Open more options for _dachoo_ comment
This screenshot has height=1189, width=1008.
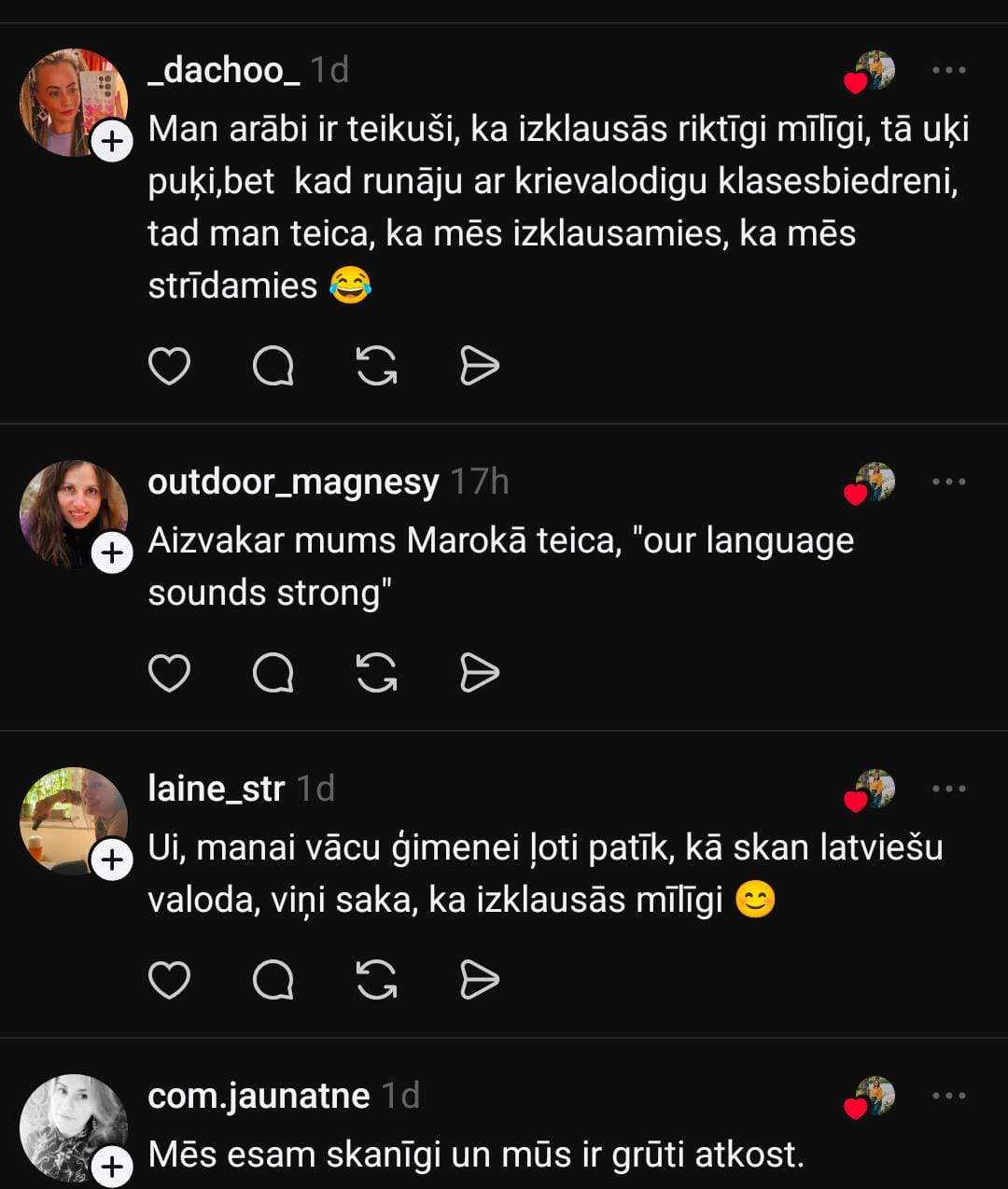click(948, 70)
